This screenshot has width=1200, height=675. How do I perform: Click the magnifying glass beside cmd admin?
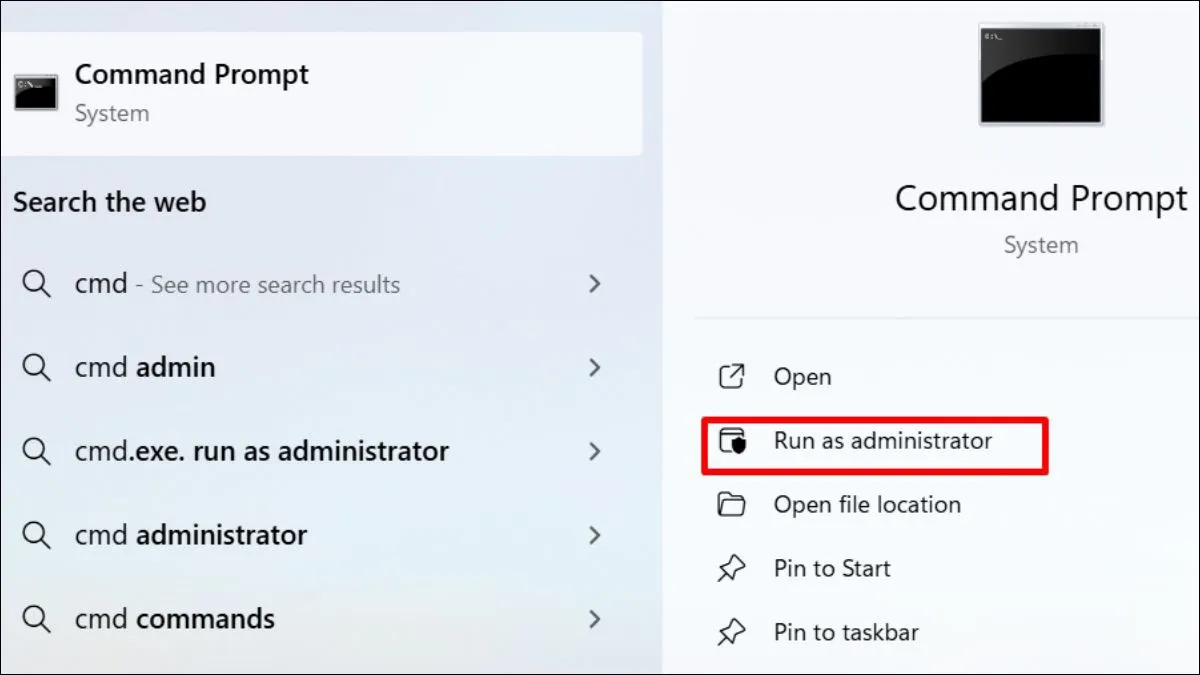point(37,367)
